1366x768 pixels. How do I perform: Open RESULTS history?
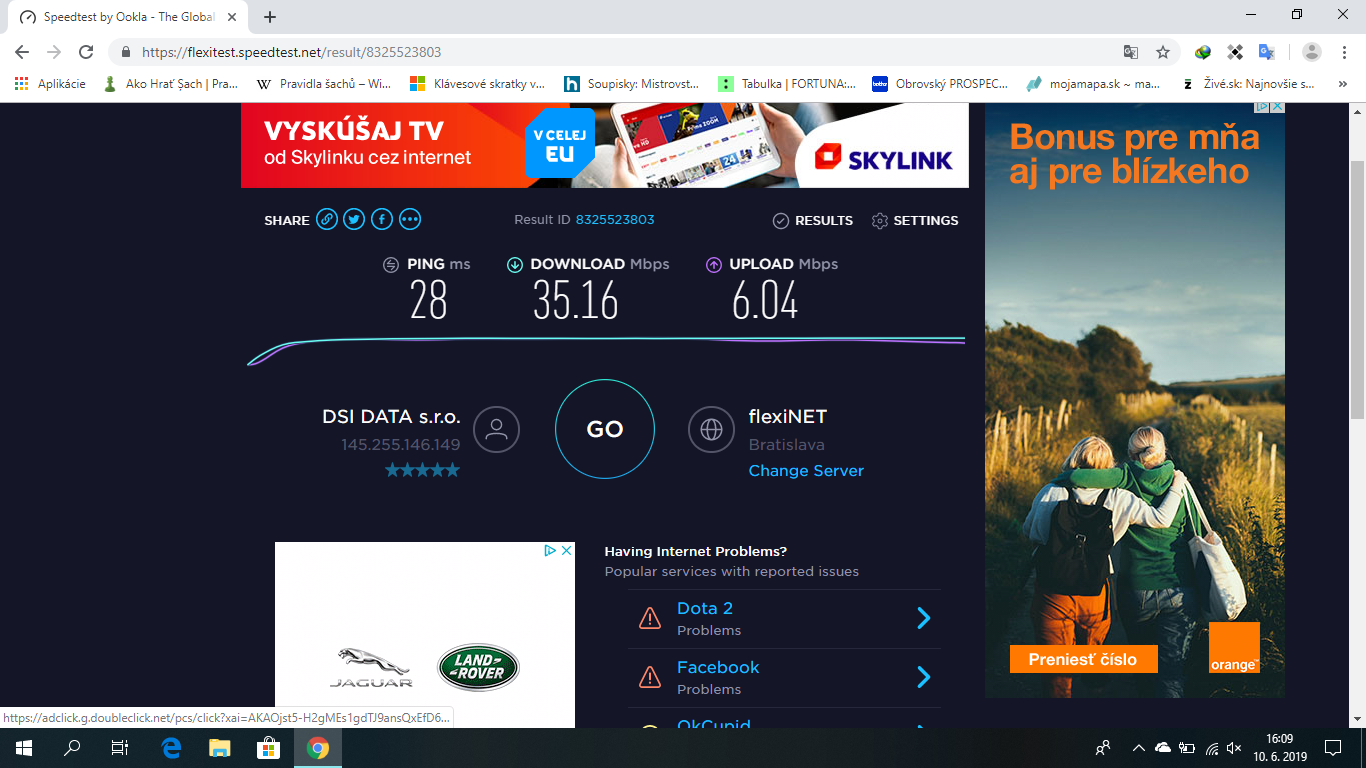tap(813, 220)
